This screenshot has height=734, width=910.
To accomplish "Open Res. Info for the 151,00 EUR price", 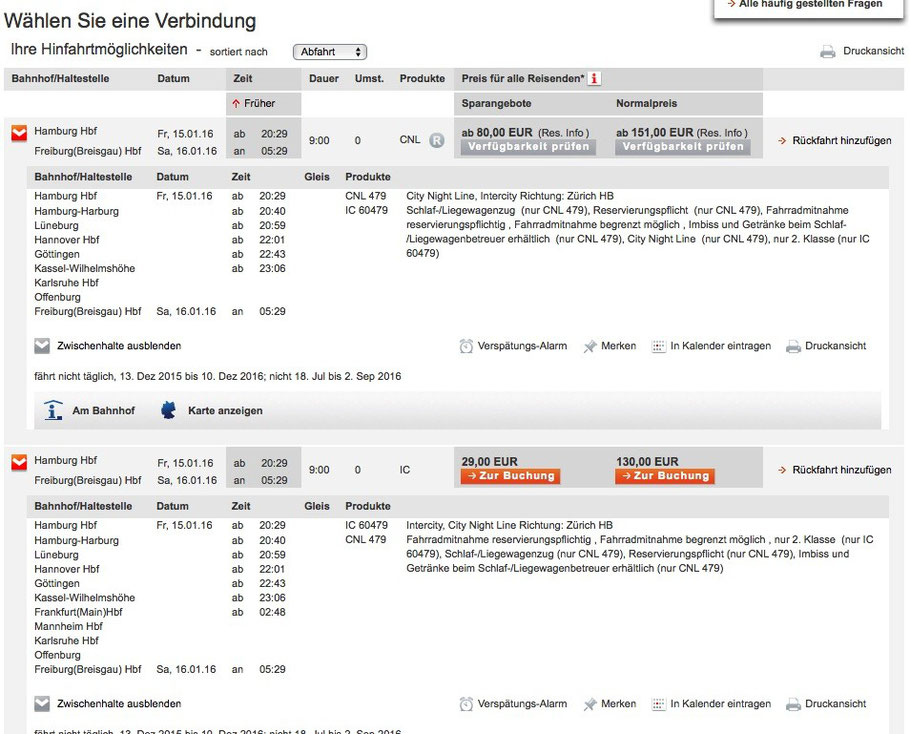I will (x=722, y=133).
